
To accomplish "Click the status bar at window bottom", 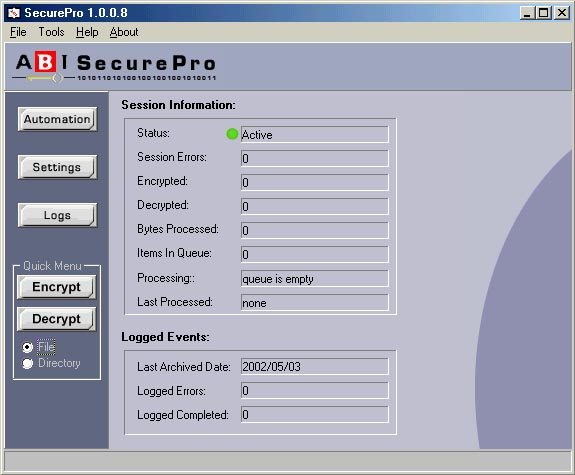I will [x=288, y=462].
